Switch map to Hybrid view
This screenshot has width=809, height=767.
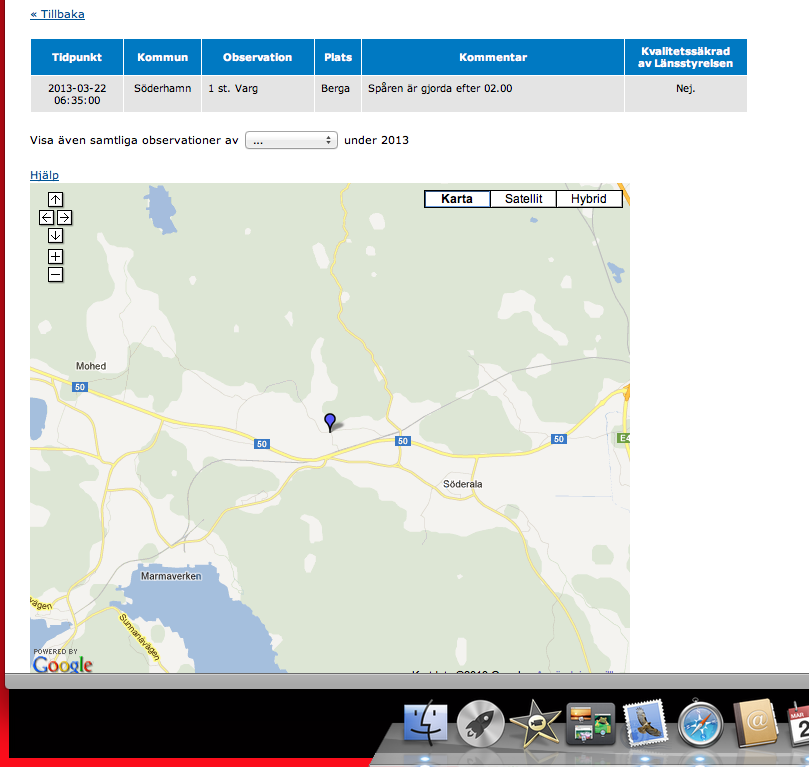point(588,199)
